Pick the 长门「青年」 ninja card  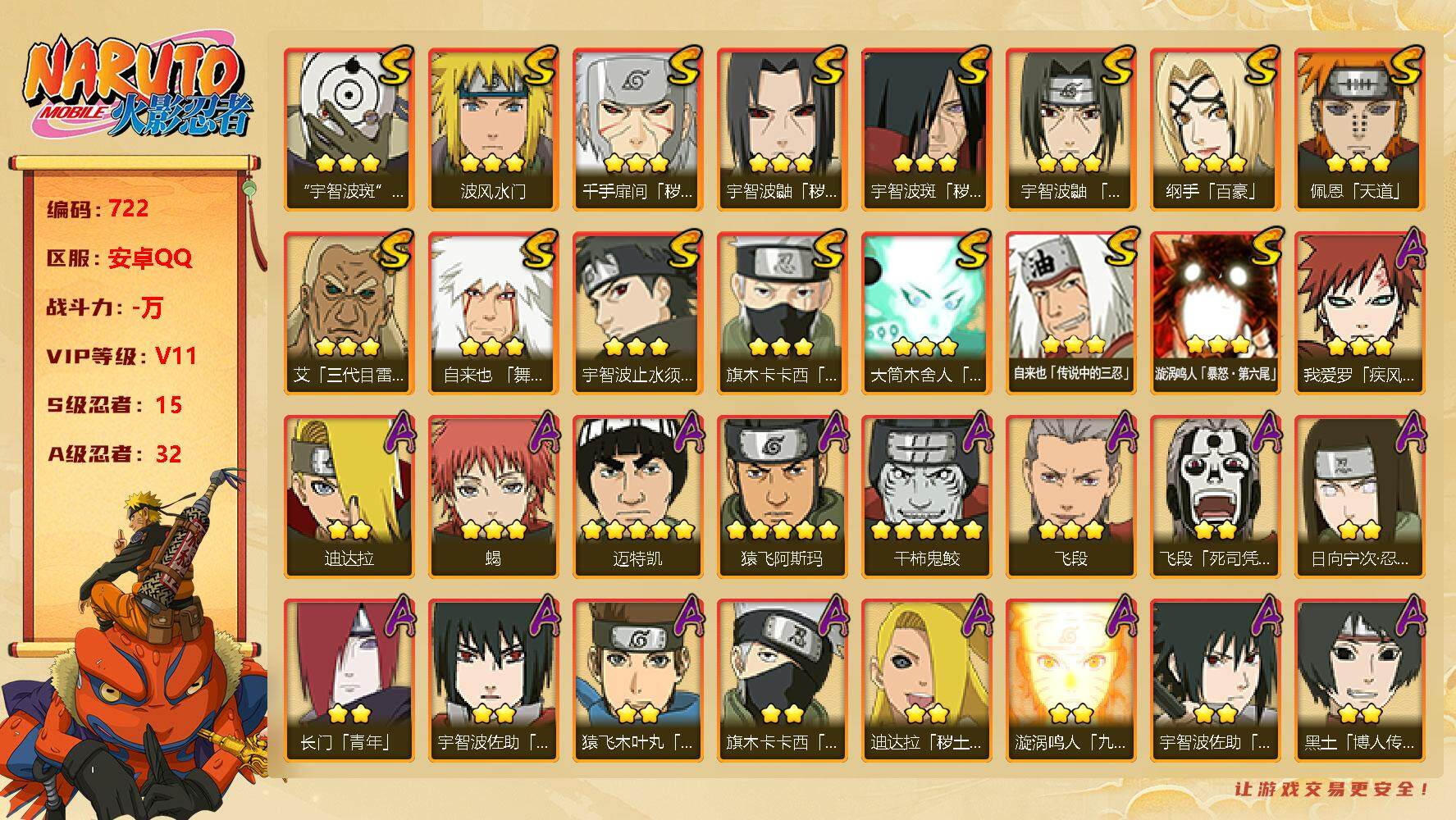click(x=349, y=680)
